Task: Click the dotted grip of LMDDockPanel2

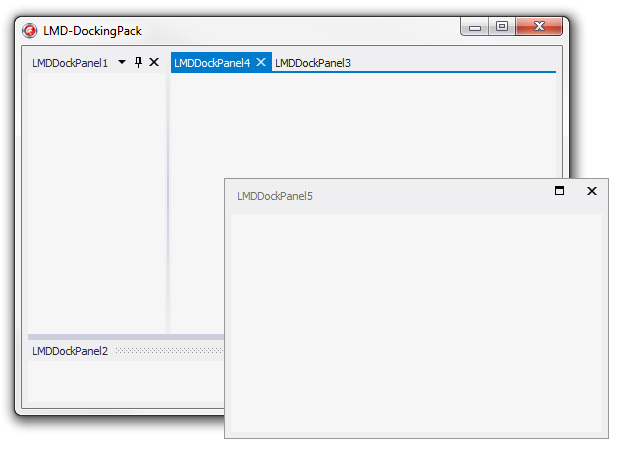Action: pyautogui.click(x=170, y=351)
